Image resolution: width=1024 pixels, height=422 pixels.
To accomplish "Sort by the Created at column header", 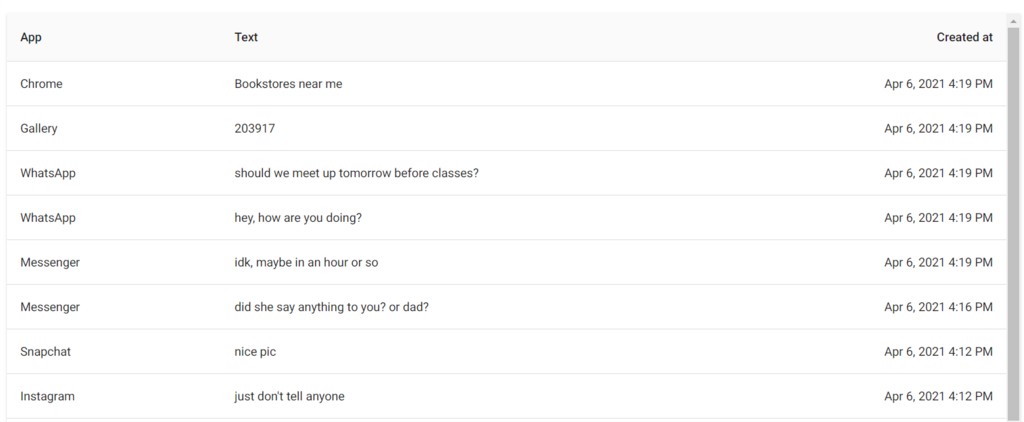I will click(964, 37).
